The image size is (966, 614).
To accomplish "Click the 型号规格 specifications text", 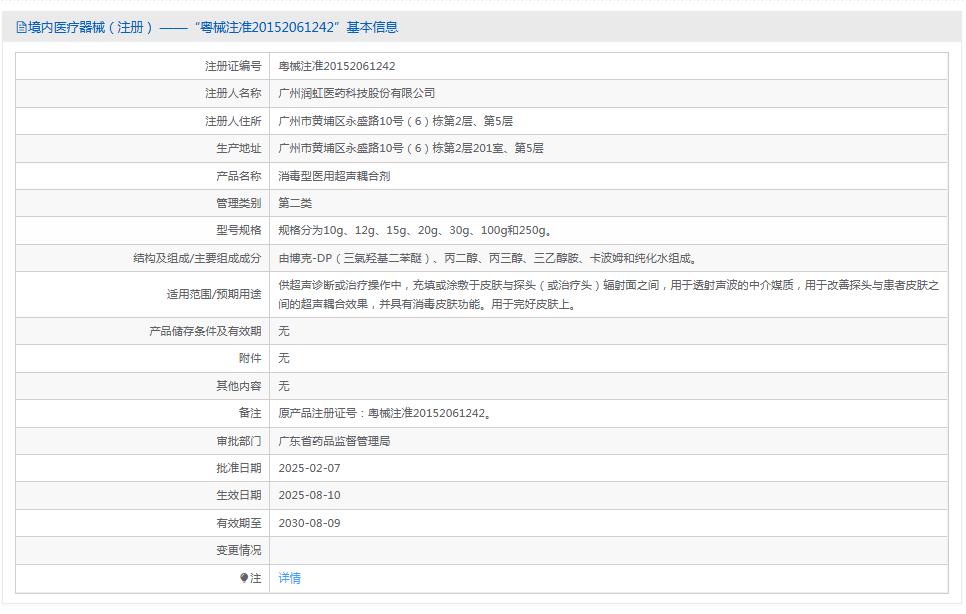I will [414, 230].
